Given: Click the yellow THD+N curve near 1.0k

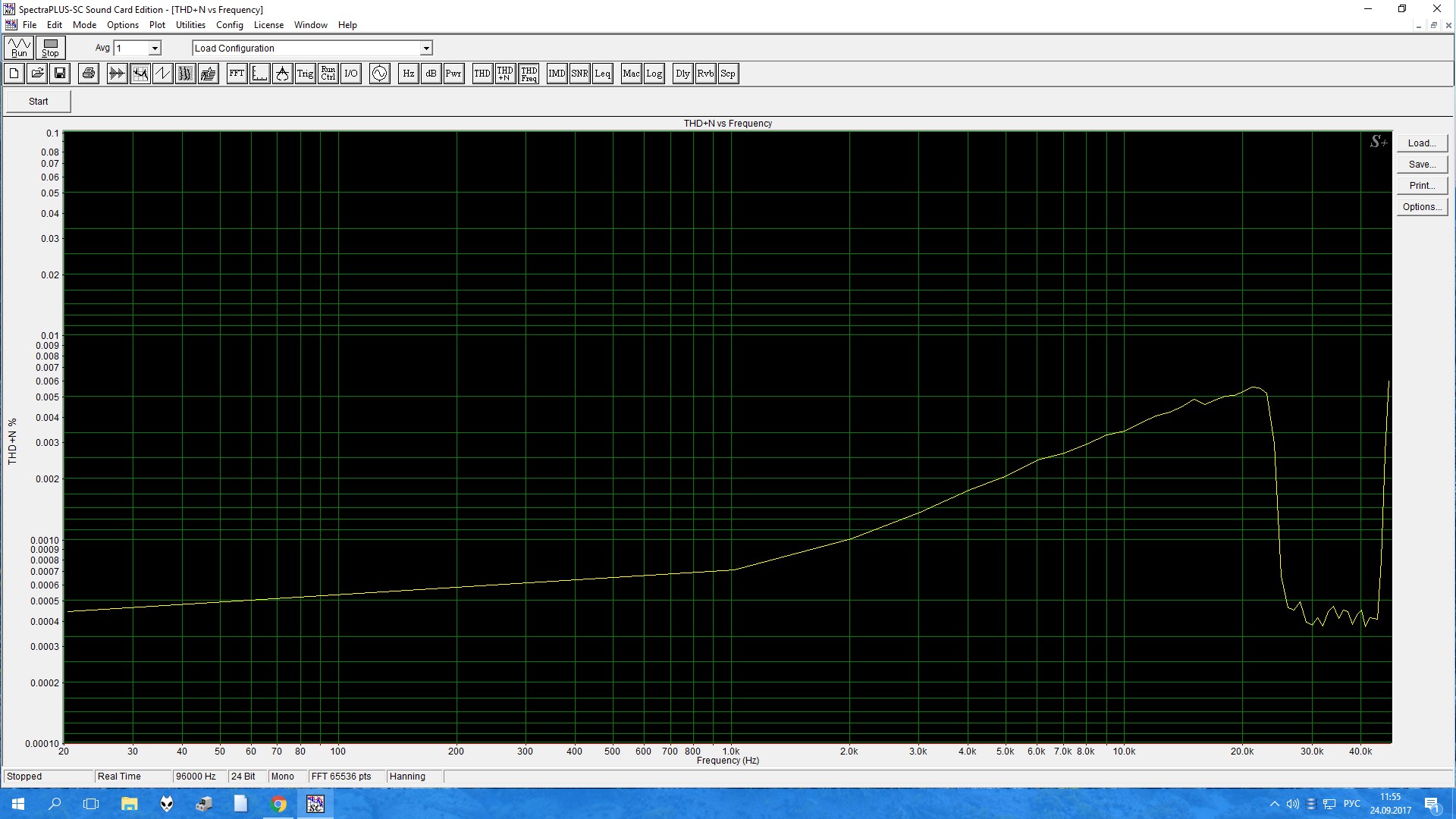Looking at the screenshot, I should click(x=731, y=570).
